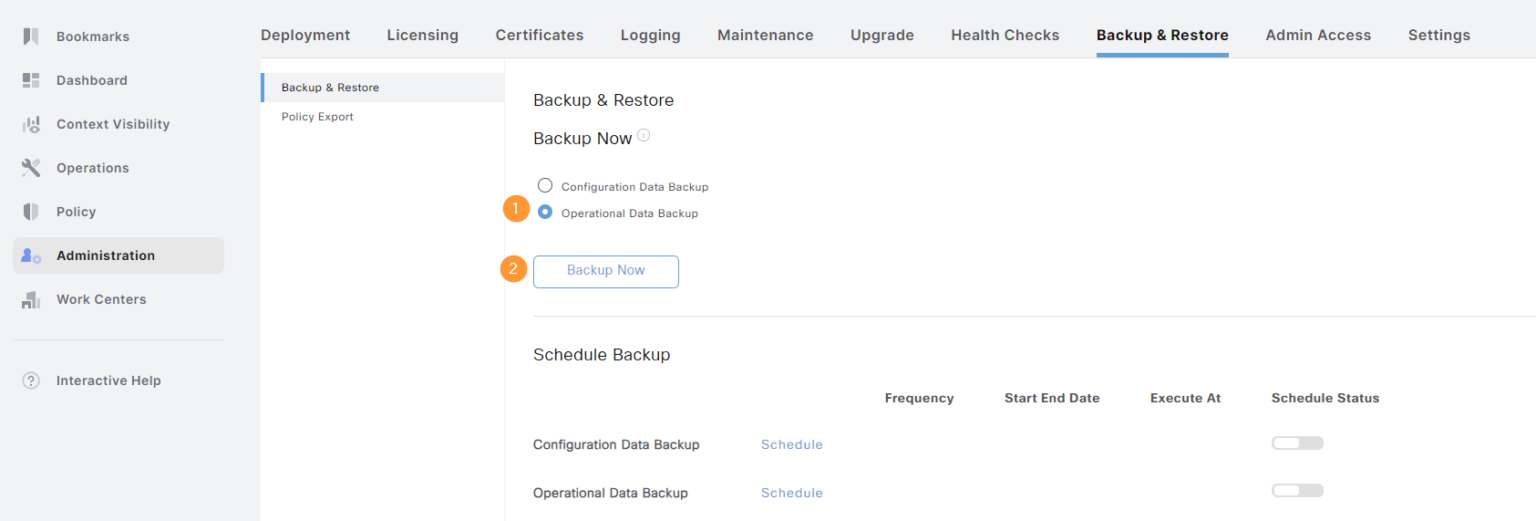Viewport: 1536px width, 521px height.
Task: Click Schedule link for Configuration Data Backup
Action: pos(791,445)
